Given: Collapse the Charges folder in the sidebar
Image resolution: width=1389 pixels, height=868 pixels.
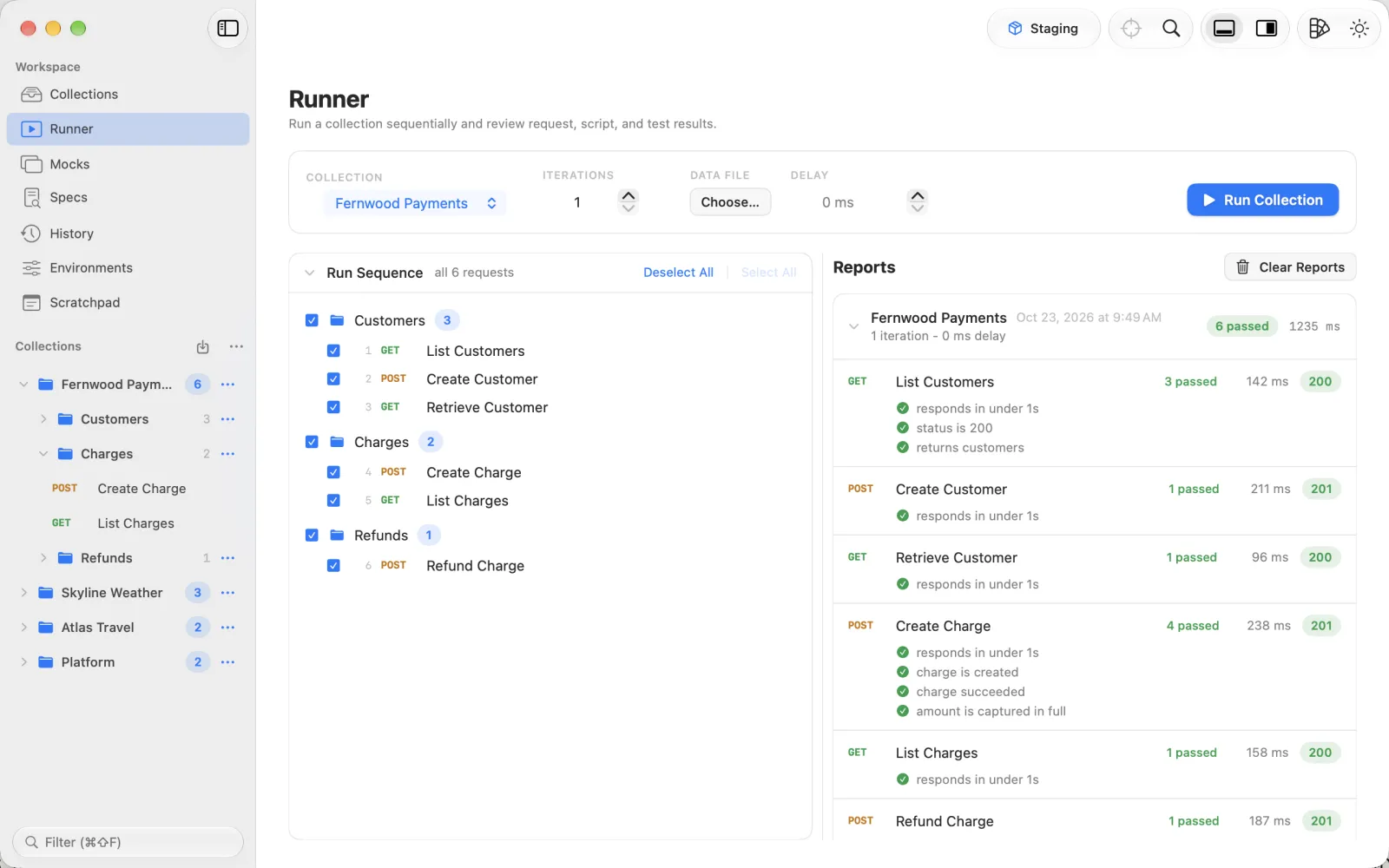Looking at the screenshot, I should coord(43,454).
